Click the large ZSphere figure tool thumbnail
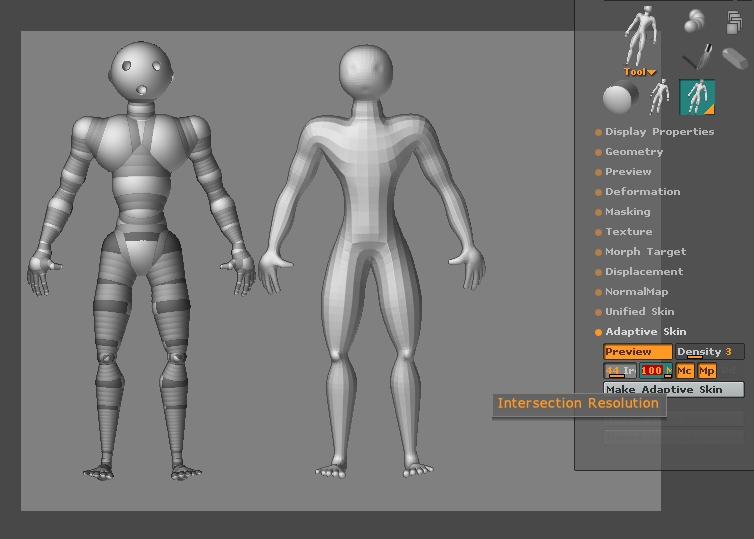 640,36
